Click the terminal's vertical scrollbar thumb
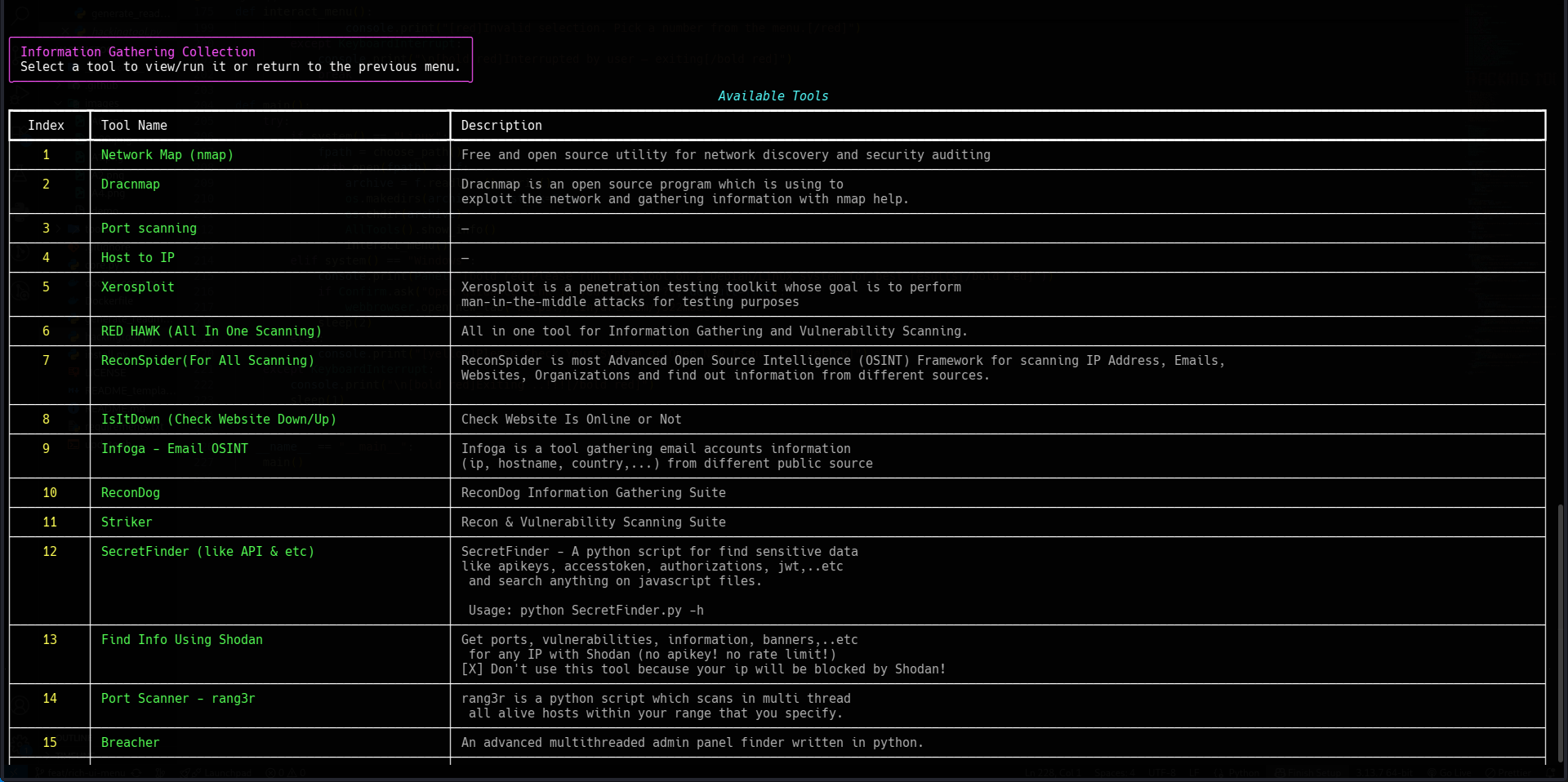1568x782 pixels. pyautogui.click(x=1561, y=633)
